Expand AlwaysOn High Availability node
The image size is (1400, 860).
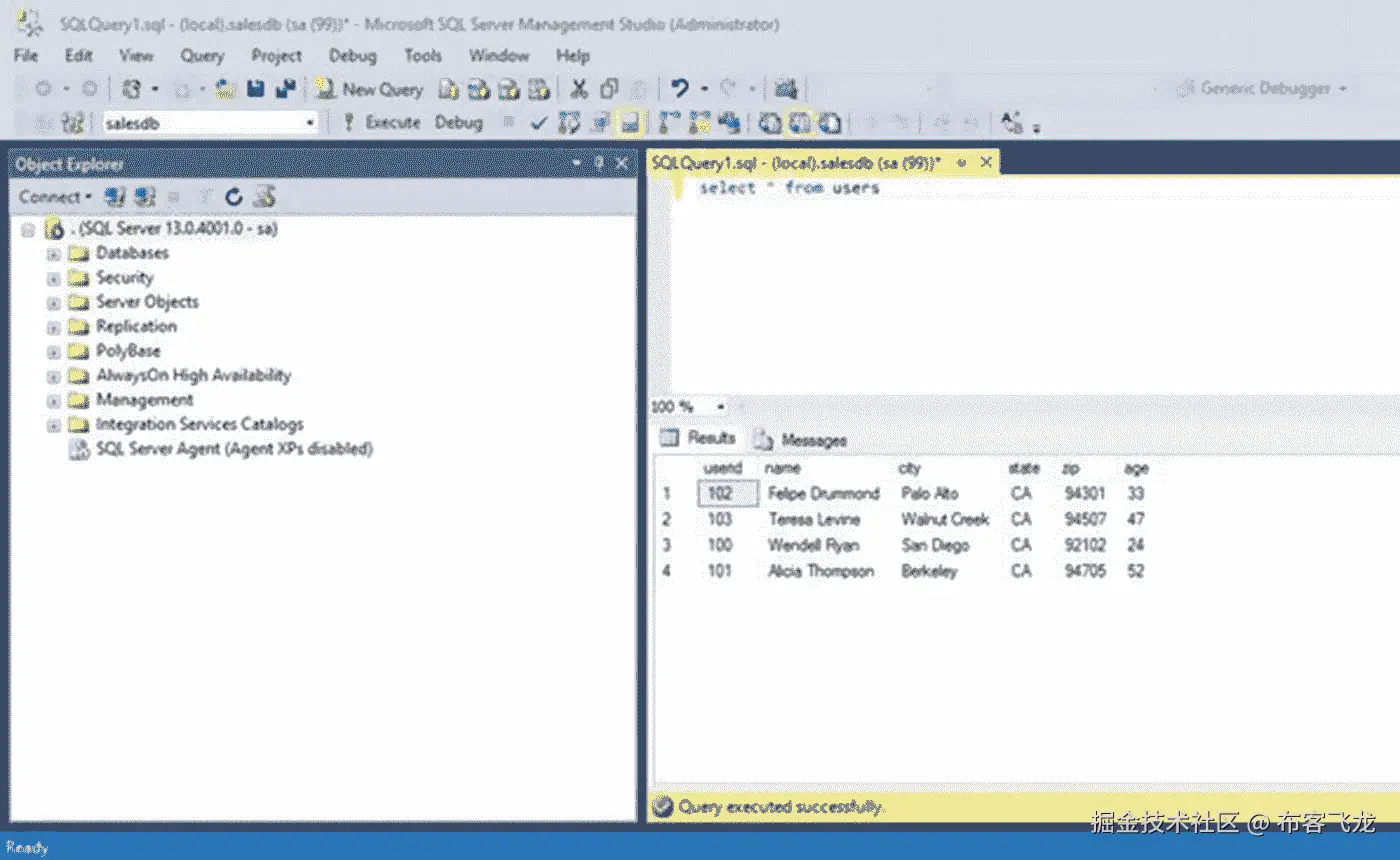[x=54, y=377]
